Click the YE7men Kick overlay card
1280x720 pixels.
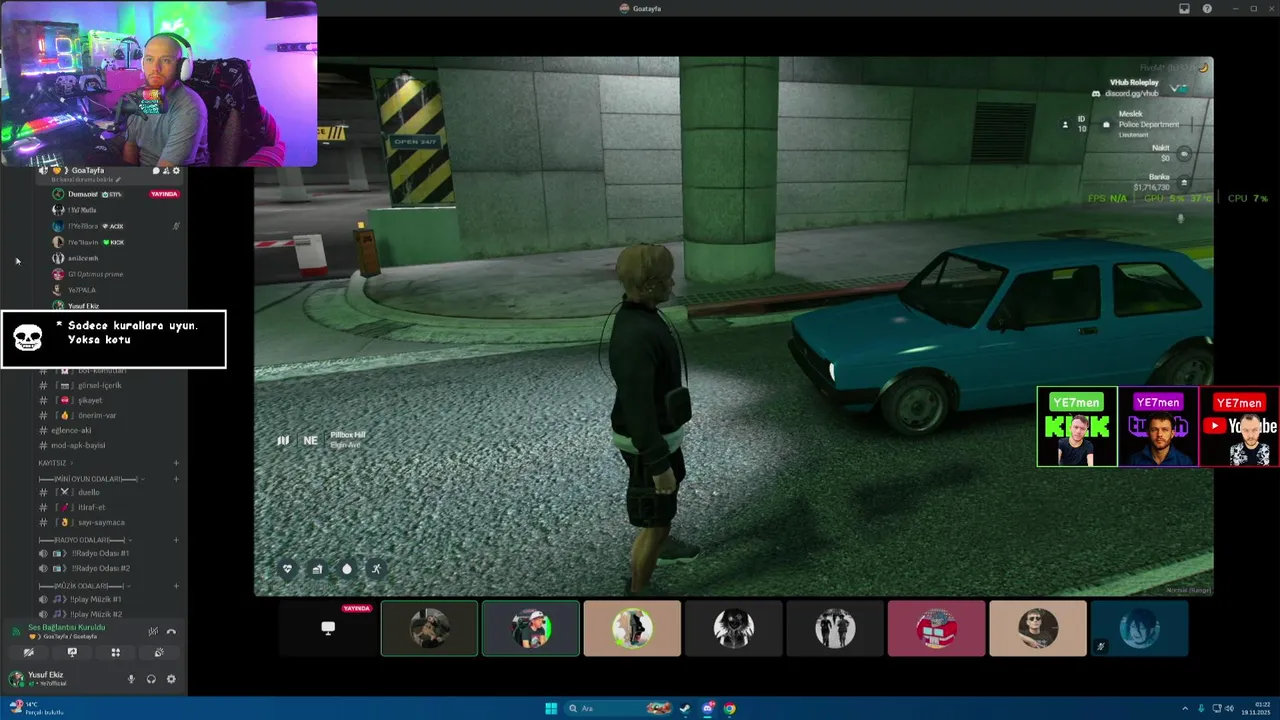1077,427
